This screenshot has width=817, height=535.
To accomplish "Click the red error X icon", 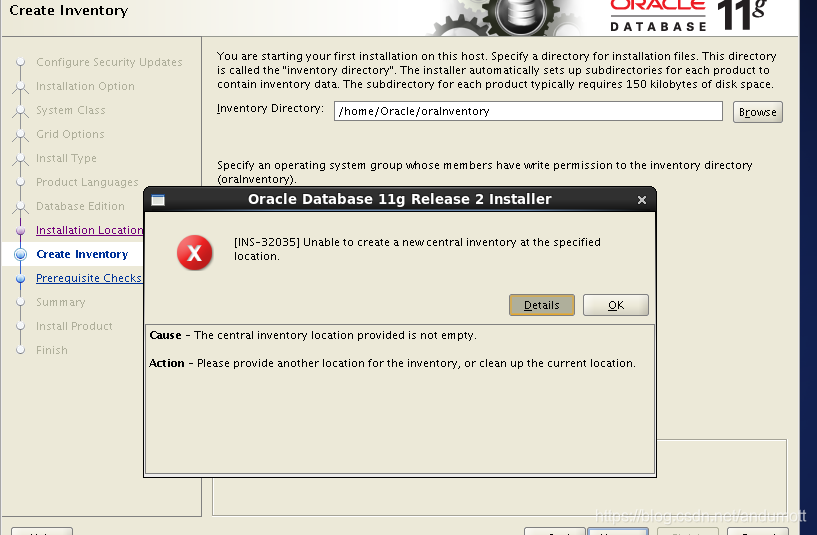I will click(194, 253).
